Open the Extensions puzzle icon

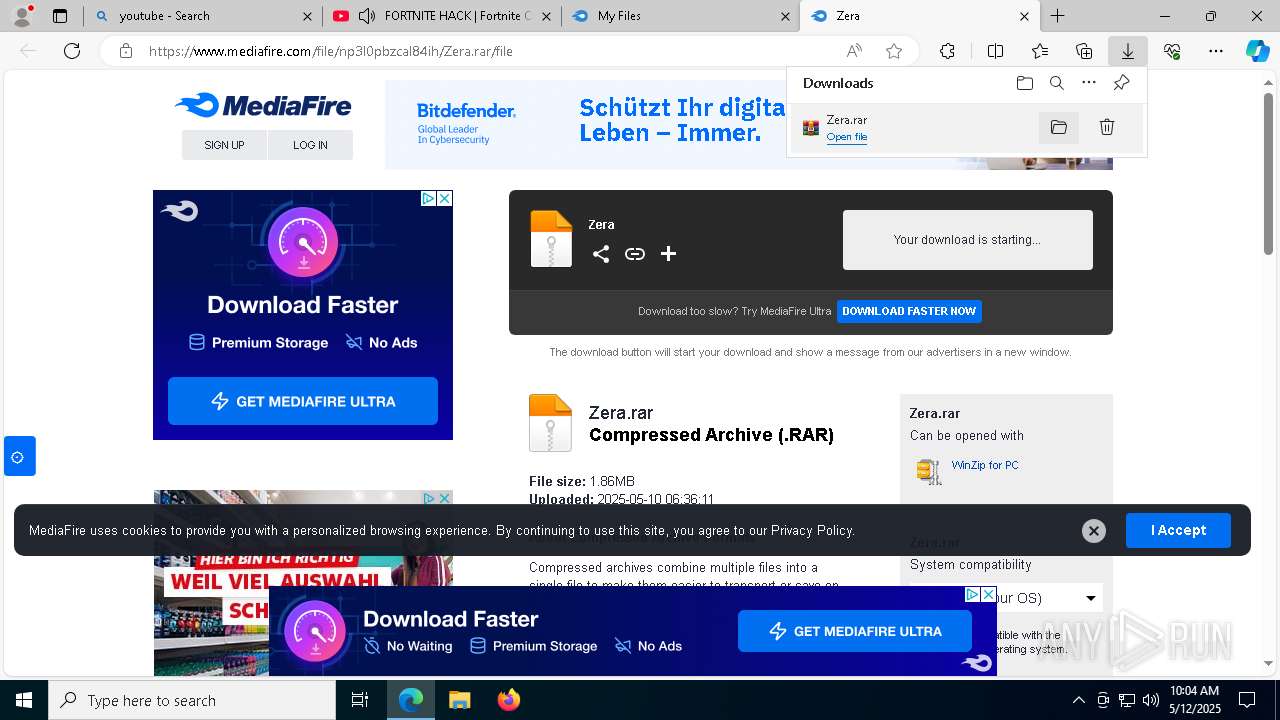pyautogui.click(x=947, y=51)
